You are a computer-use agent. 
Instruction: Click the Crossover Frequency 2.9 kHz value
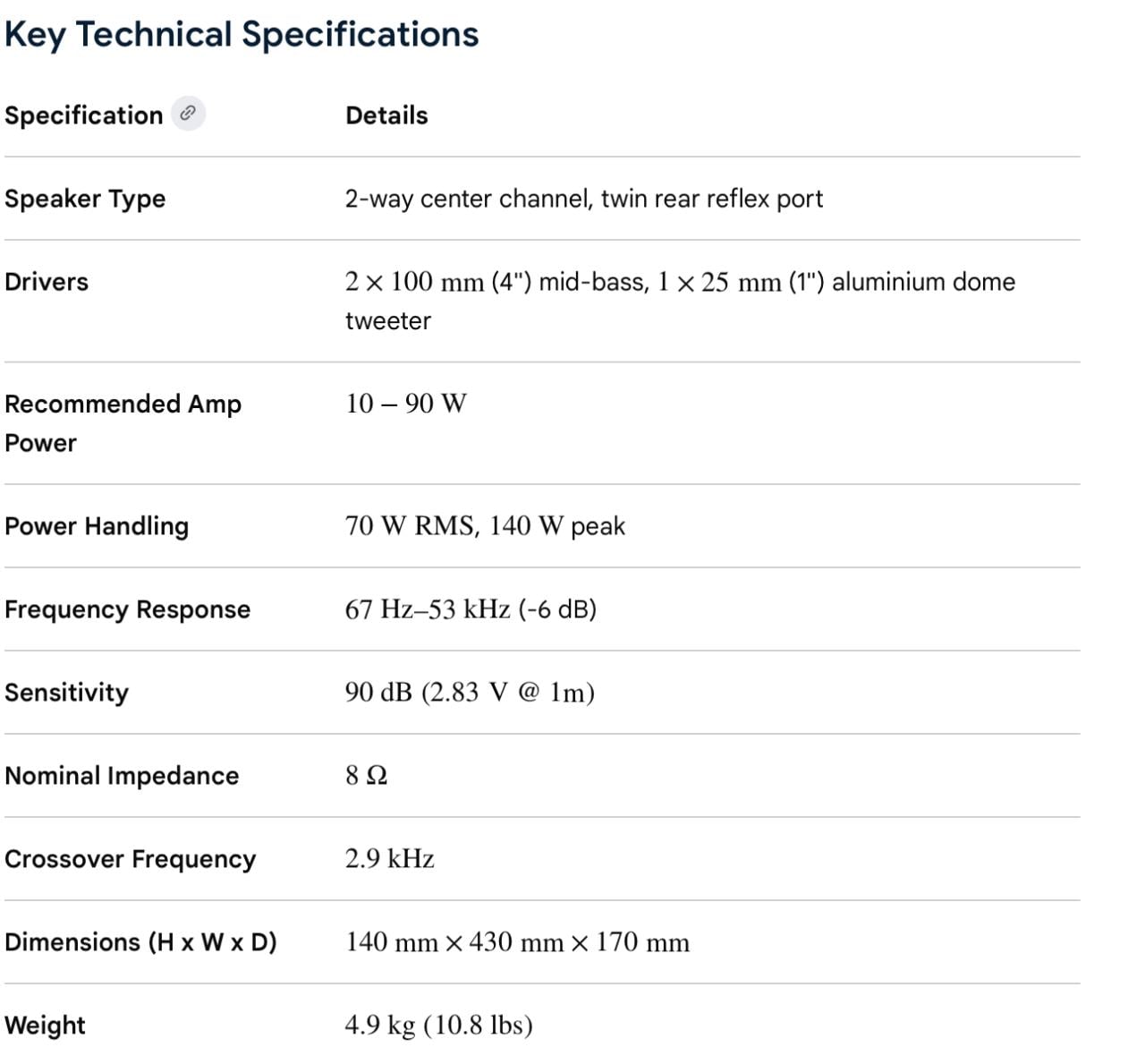(390, 859)
